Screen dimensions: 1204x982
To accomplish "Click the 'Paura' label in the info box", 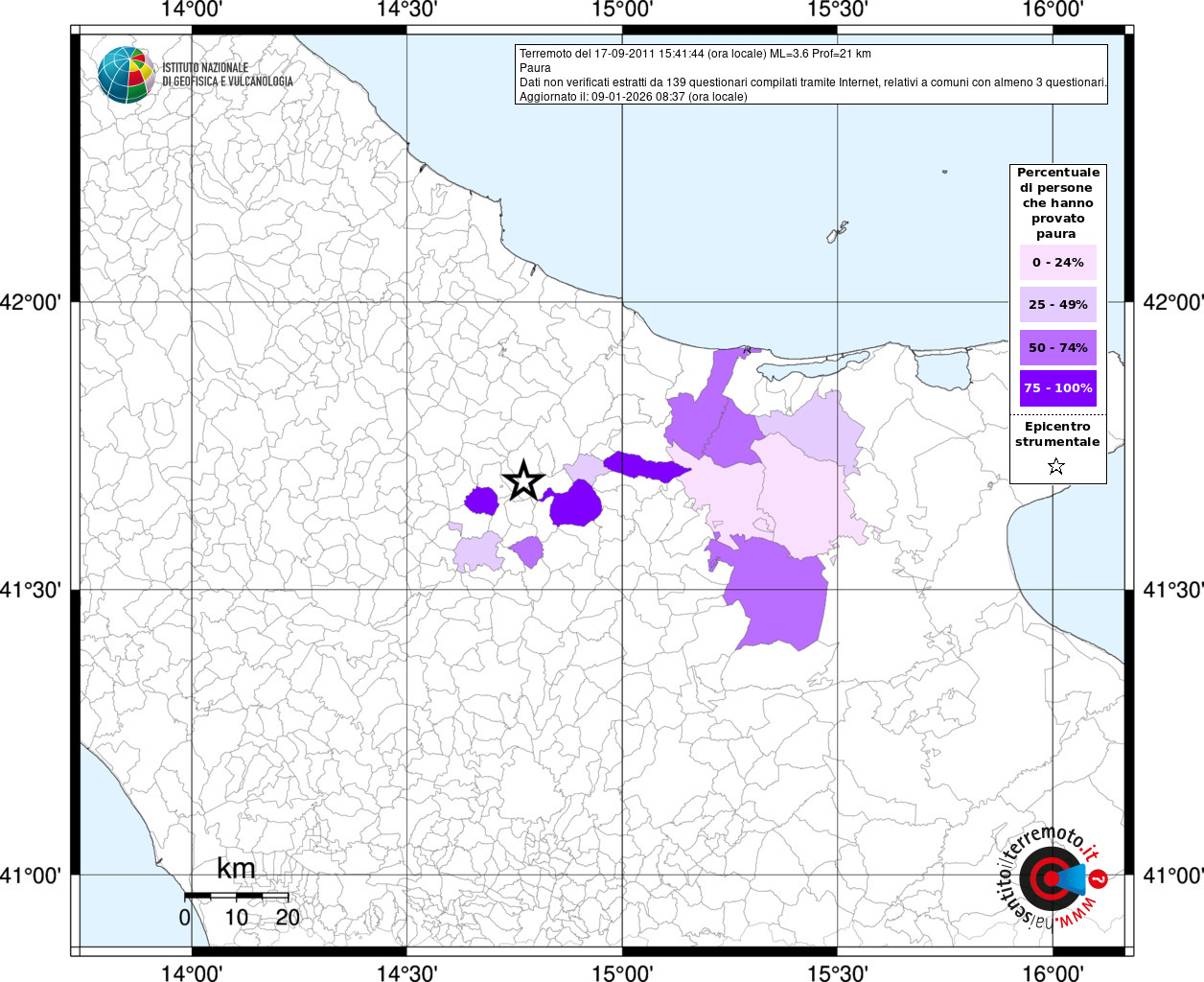I will 535,68.
